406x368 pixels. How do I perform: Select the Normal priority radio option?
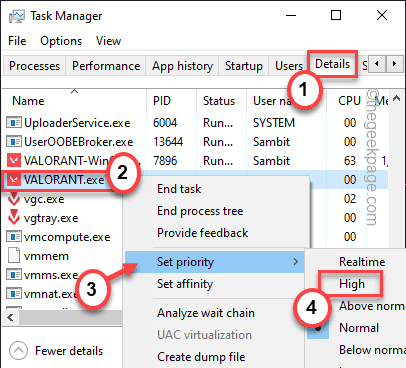[359, 328]
